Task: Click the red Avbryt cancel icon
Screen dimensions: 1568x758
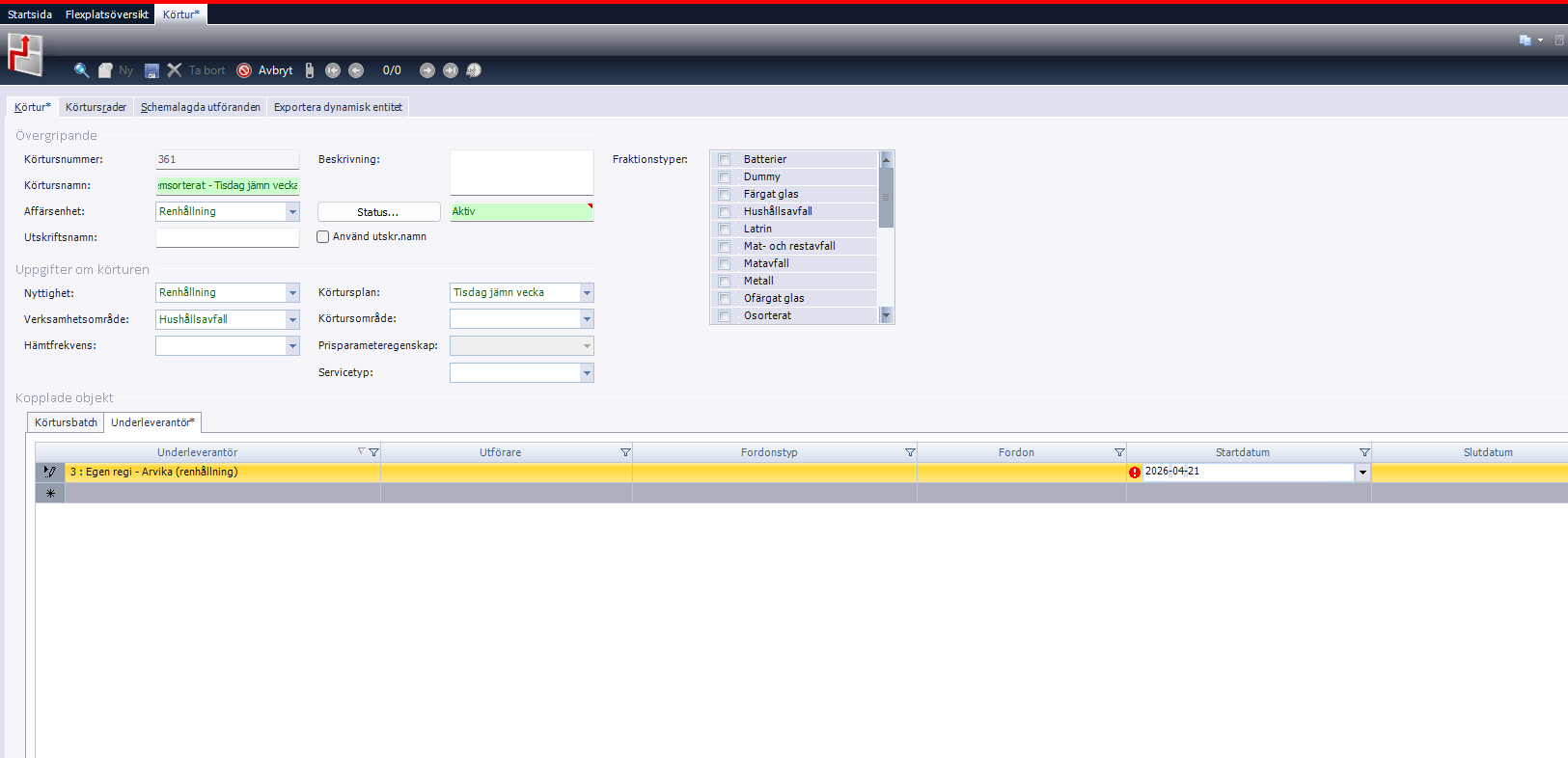Action: (x=244, y=70)
